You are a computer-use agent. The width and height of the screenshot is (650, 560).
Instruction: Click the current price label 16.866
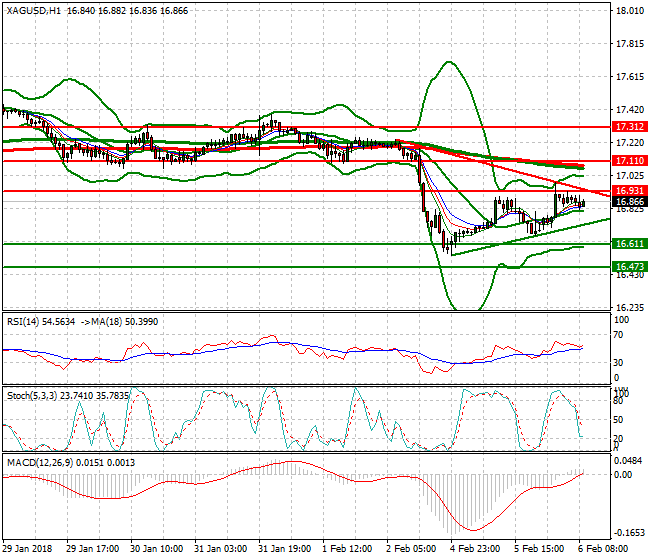click(x=629, y=202)
